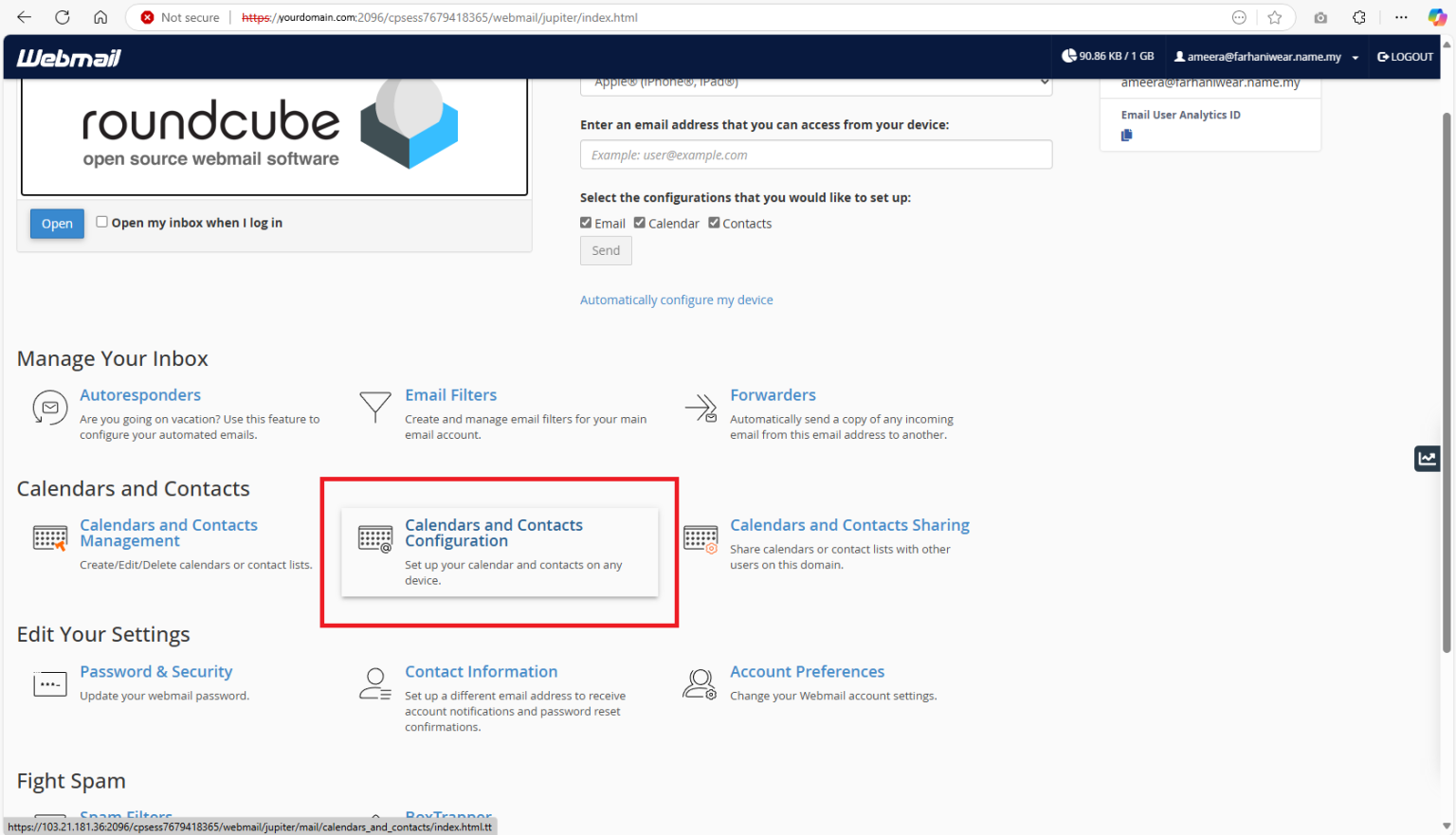Enable Open my inbox when I log in

click(x=101, y=221)
